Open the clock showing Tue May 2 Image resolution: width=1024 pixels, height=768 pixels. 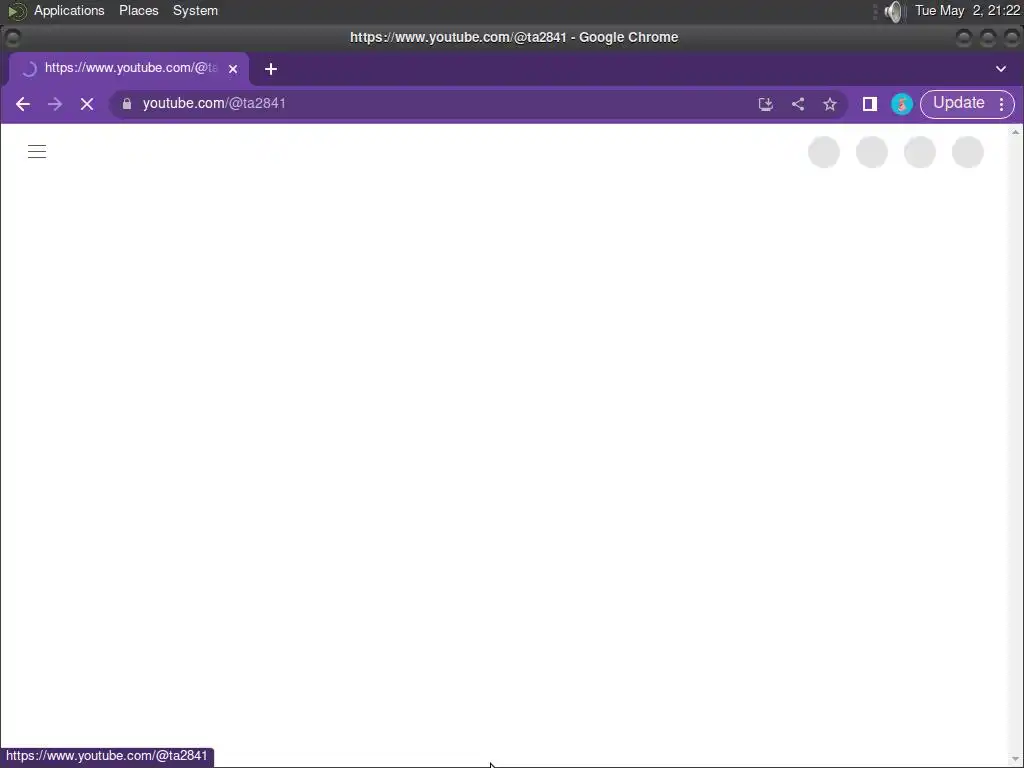click(x=967, y=10)
